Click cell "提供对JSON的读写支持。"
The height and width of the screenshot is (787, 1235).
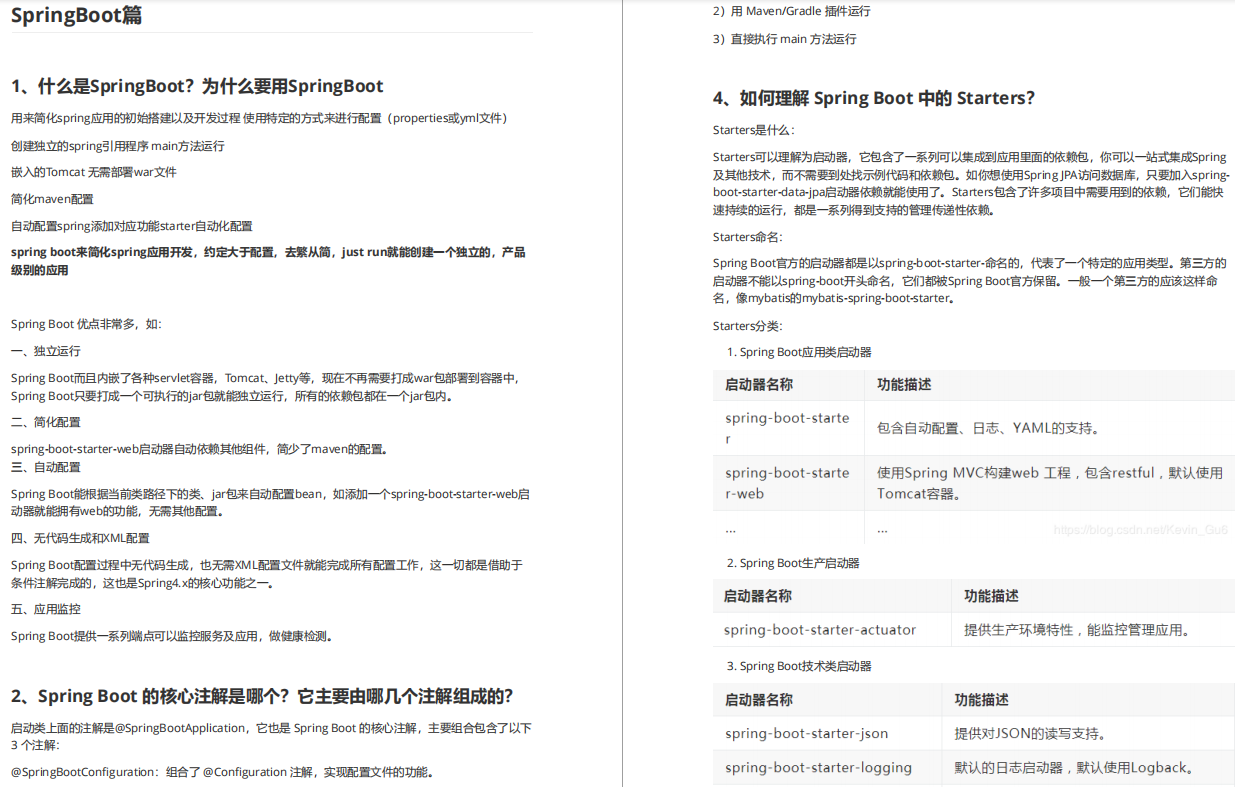[1029, 733]
